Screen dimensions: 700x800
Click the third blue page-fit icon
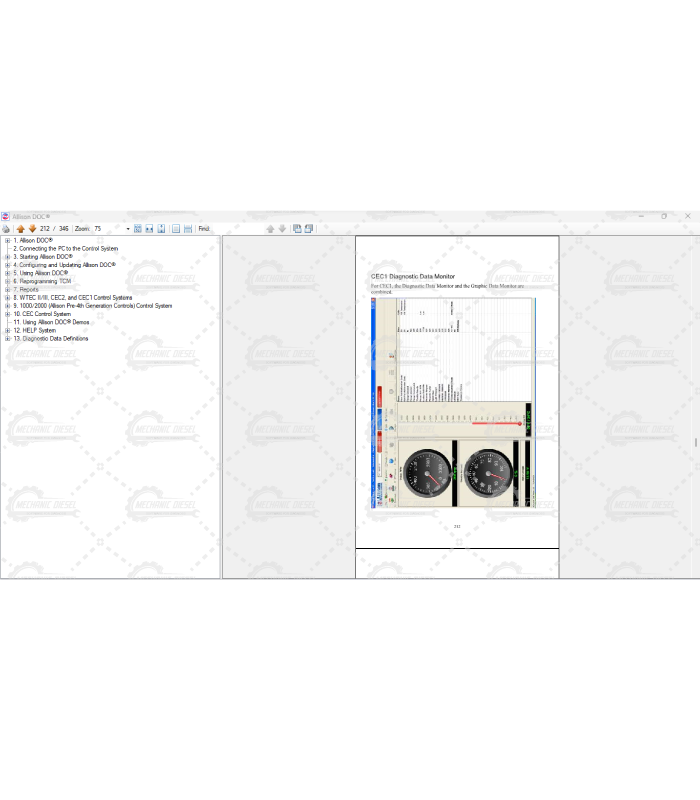pyautogui.click(x=161, y=229)
